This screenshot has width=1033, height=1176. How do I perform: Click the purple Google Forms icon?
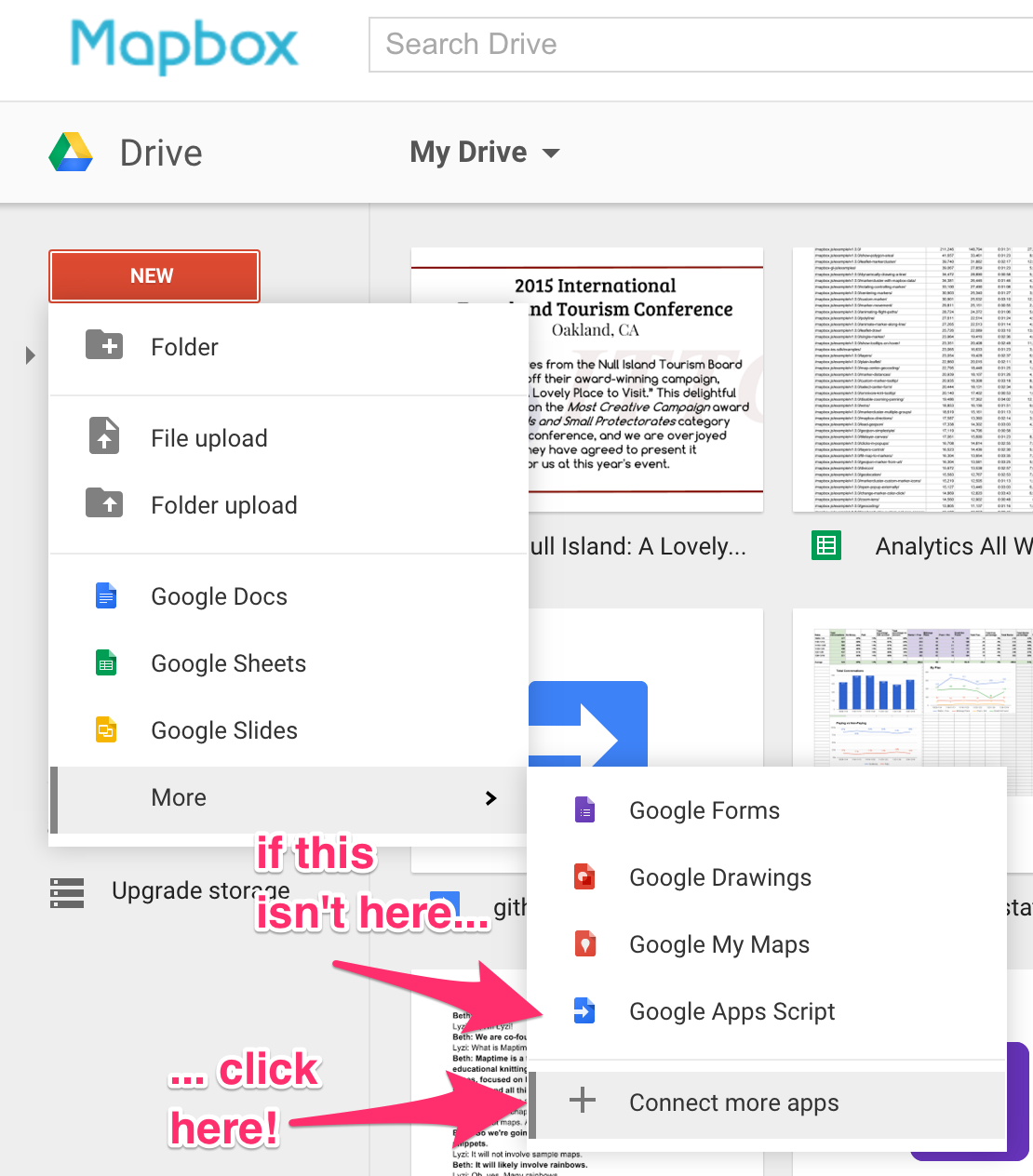click(x=584, y=810)
